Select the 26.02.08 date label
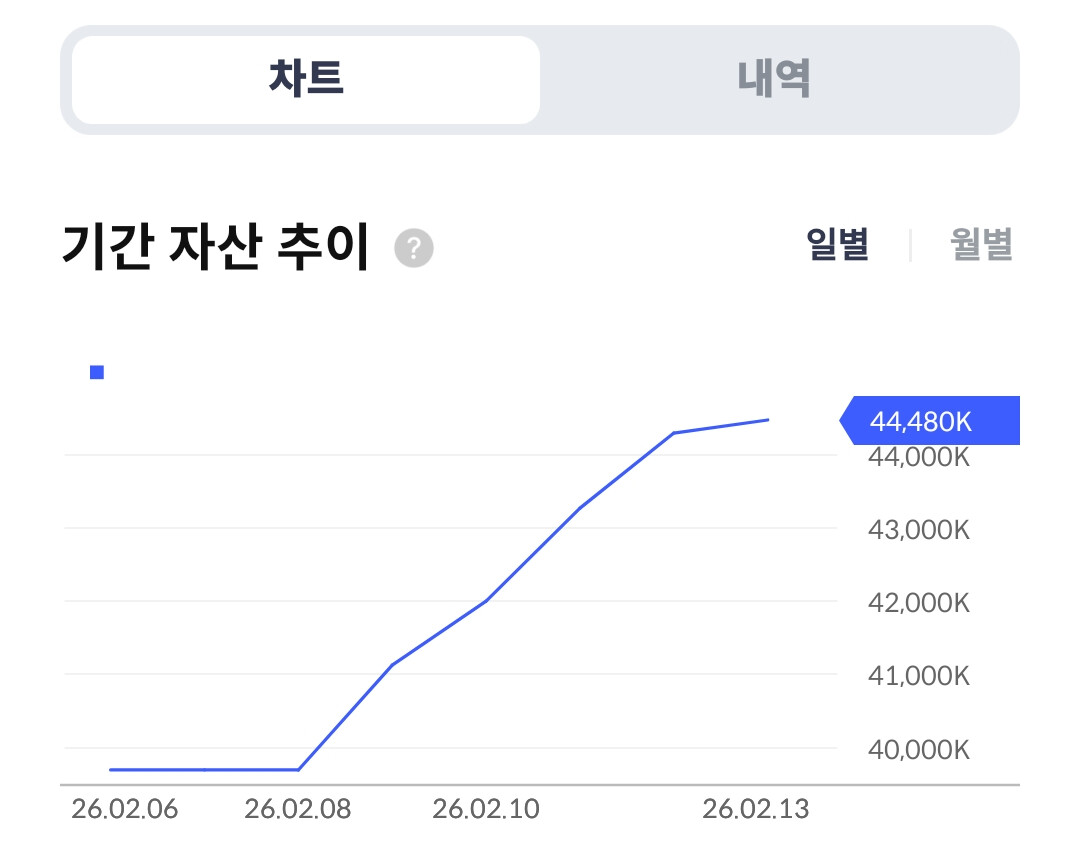This screenshot has width=1080, height=851. point(298,809)
